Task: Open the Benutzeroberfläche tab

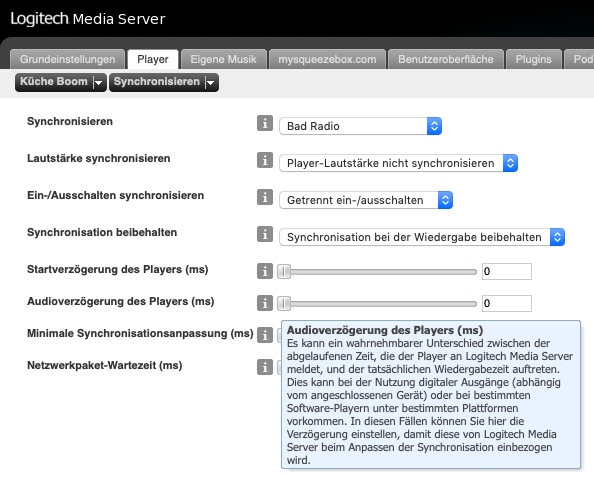Action: coord(446,59)
